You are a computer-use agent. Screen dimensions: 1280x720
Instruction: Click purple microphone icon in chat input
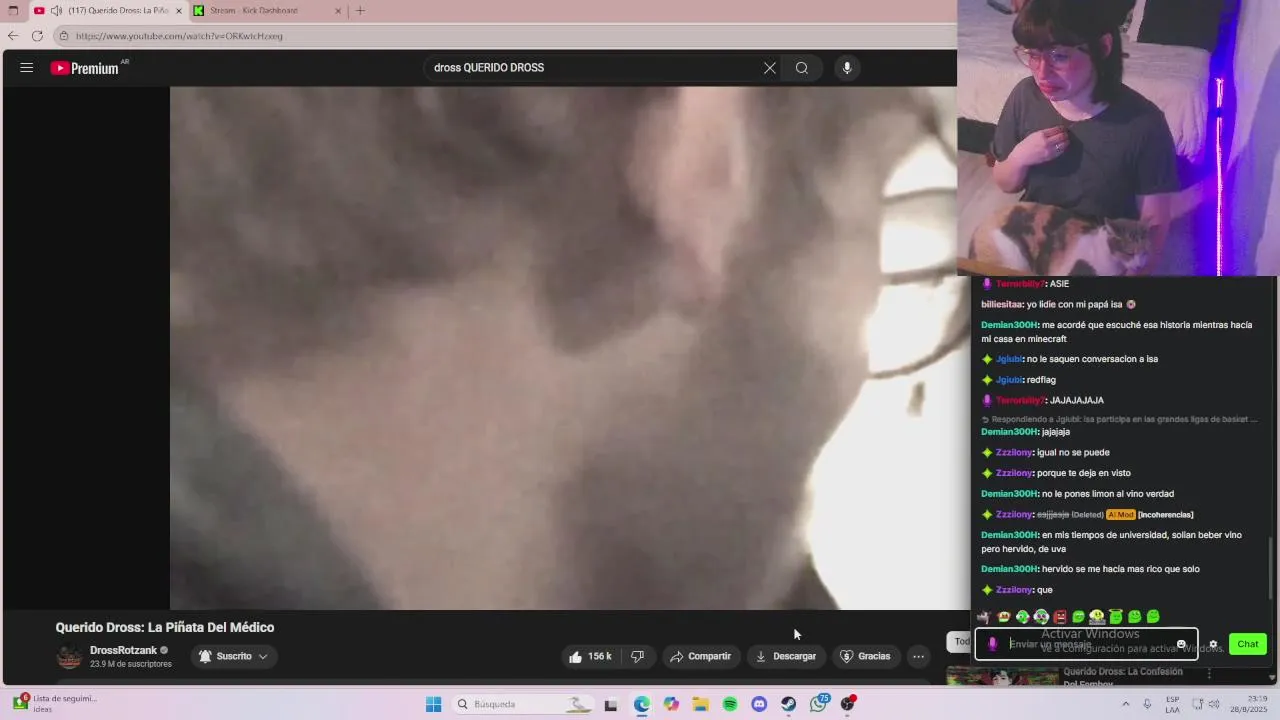[x=992, y=644]
